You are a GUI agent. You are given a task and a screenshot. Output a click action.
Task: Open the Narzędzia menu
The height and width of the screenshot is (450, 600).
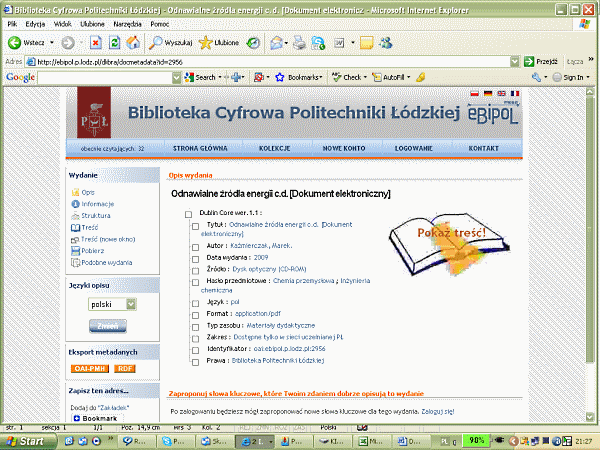coord(127,24)
